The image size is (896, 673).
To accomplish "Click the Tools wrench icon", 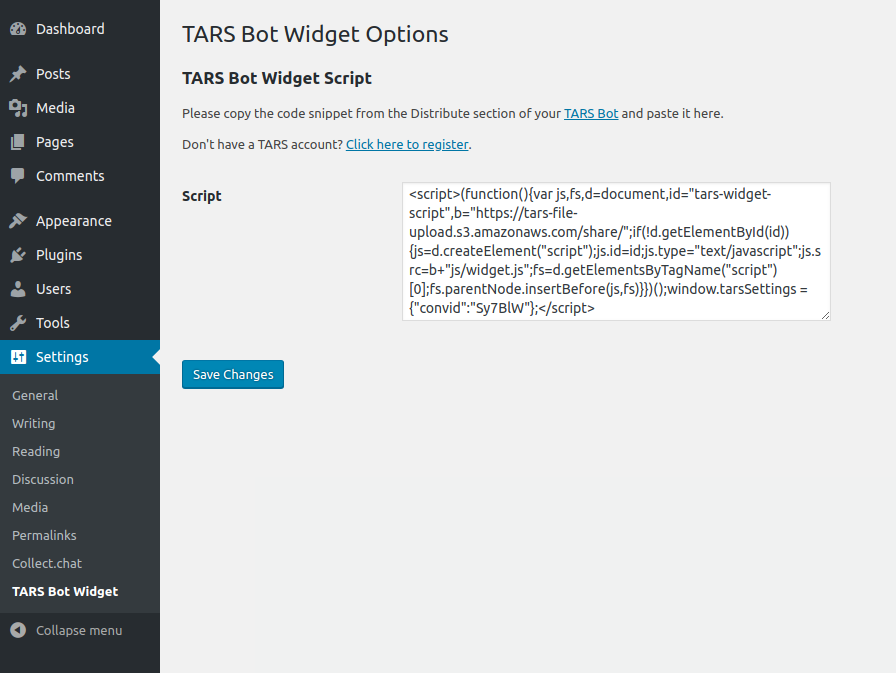I will [x=18, y=323].
